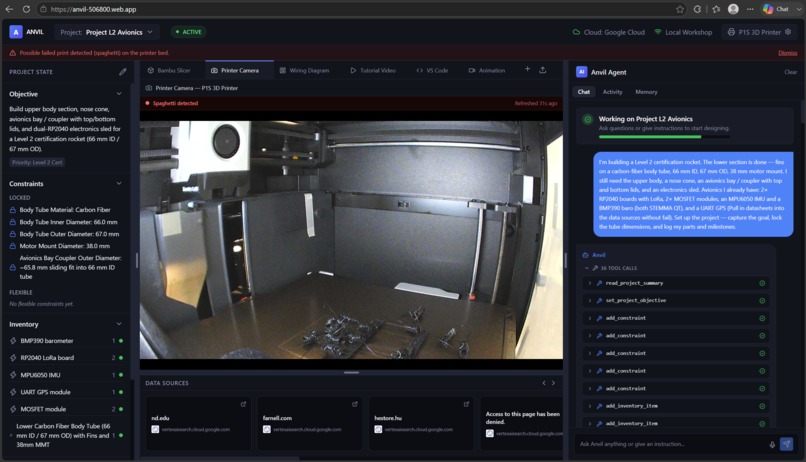The width and height of the screenshot is (806, 462).
Task: Click the printer camera feed image
Action: (x=351, y=239)
